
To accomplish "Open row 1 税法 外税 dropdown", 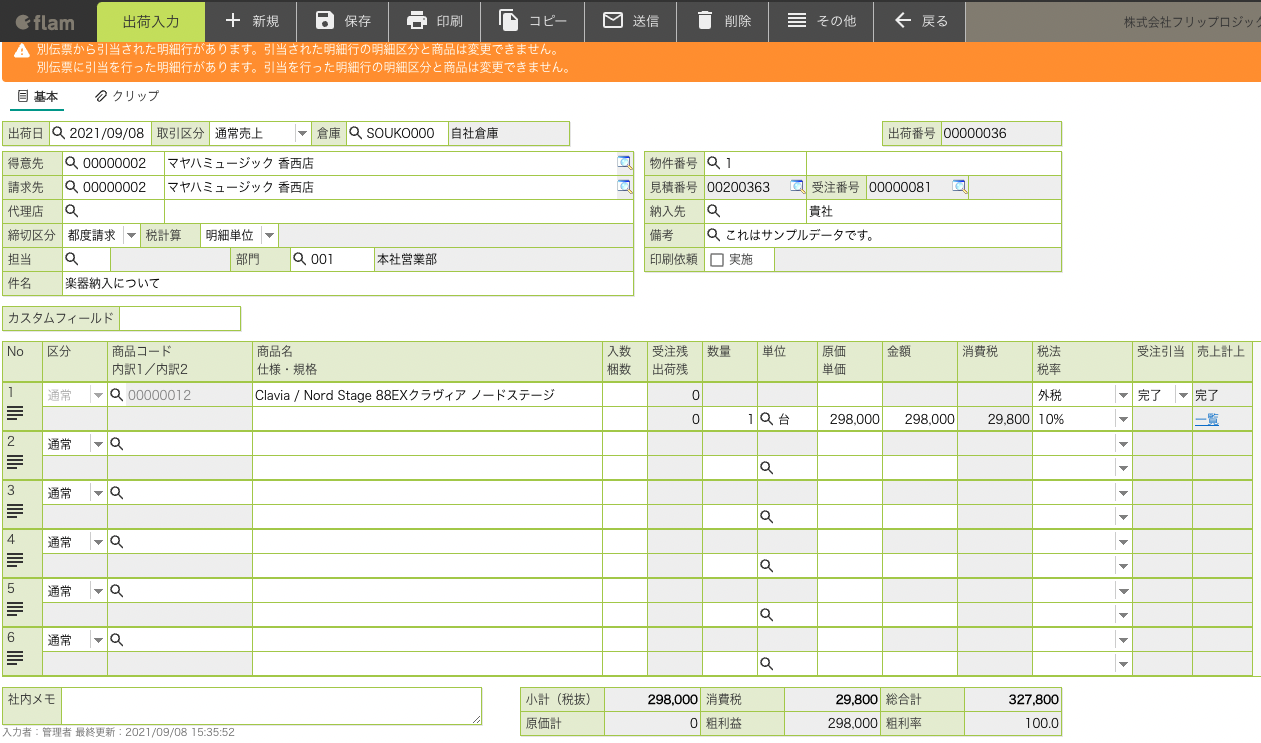I will (1123, 396).
